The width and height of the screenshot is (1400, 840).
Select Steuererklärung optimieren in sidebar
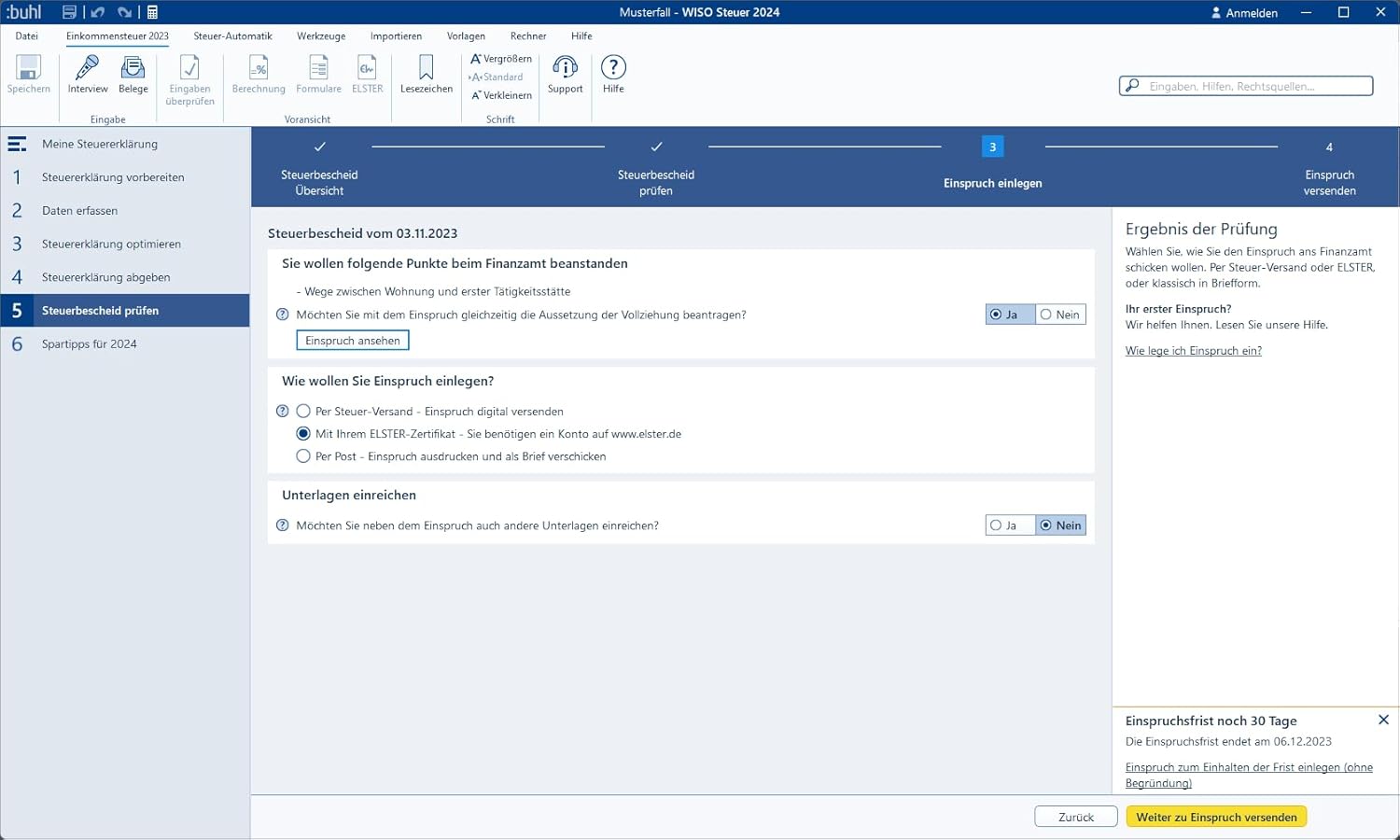click(x=125, y=244)
